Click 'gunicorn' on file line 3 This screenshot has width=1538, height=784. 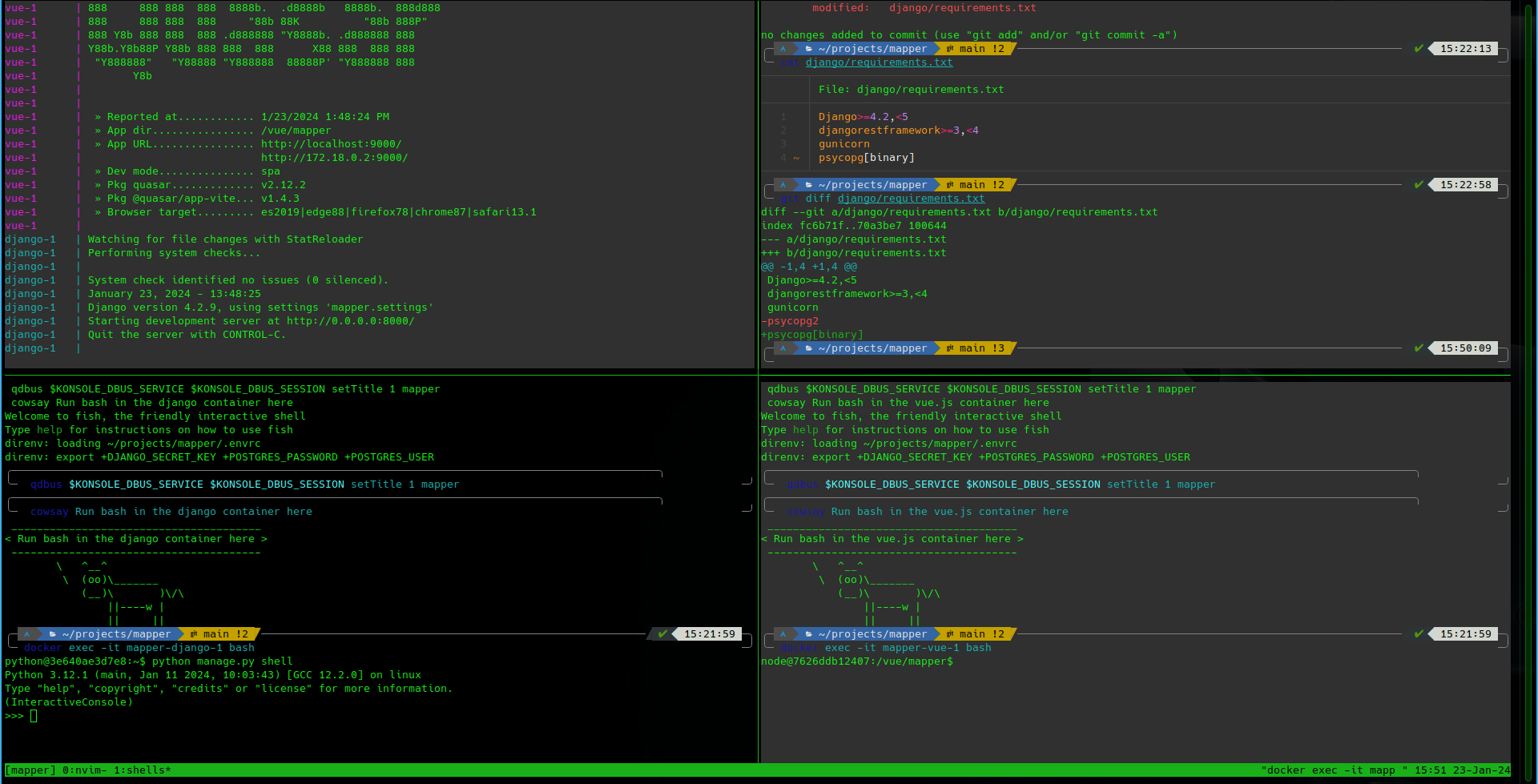click(844, 144)
